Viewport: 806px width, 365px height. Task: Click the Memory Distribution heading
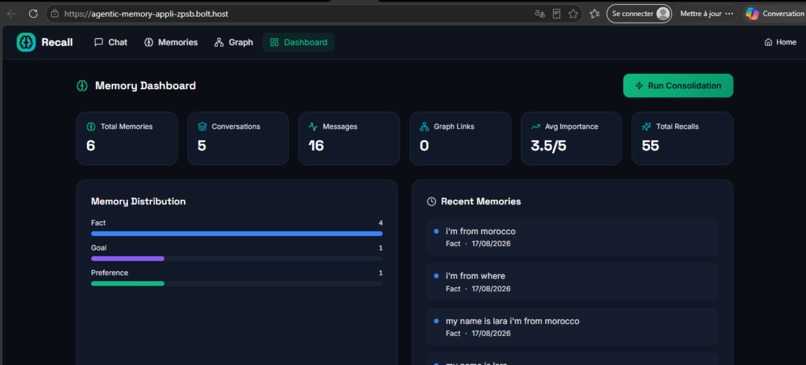[138, 202]
